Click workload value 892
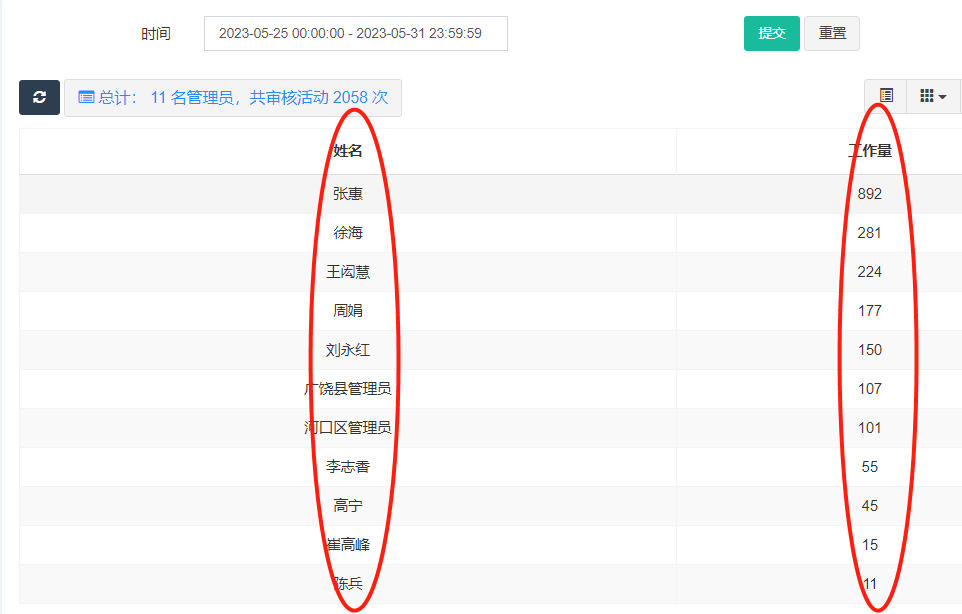The image size is (962, 614). coord(869,194)
